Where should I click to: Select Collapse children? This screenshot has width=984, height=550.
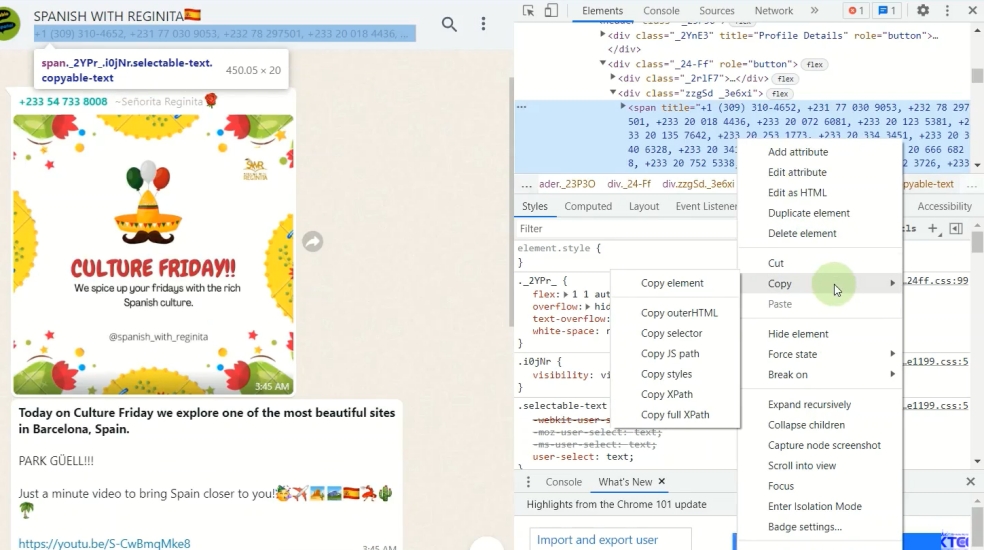820,425
